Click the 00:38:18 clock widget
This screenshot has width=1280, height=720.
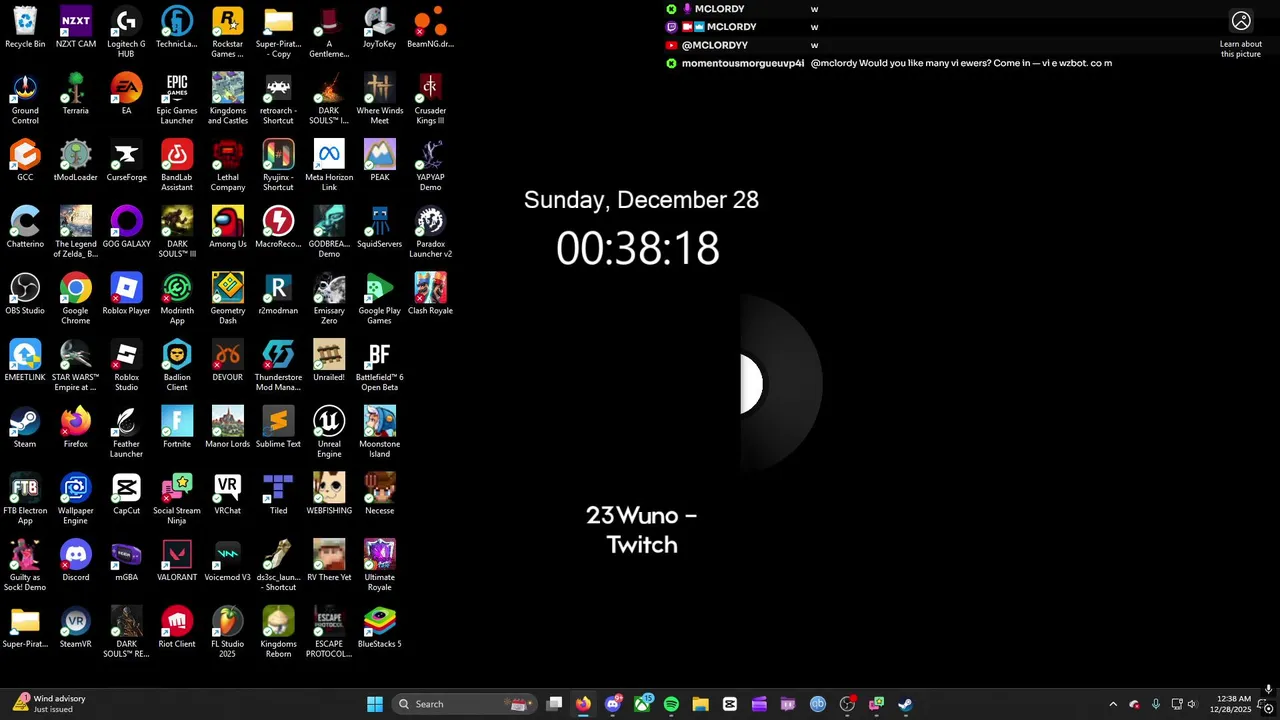pos(638,248)
